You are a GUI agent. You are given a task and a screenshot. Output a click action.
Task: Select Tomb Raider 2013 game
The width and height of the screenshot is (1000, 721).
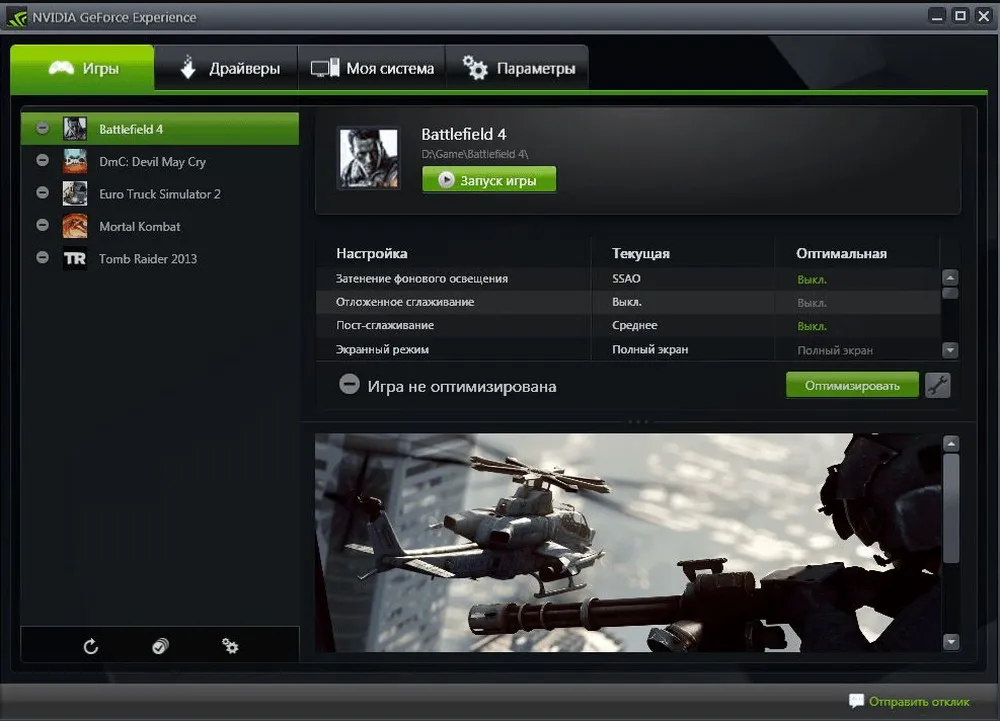coord(160,258)
